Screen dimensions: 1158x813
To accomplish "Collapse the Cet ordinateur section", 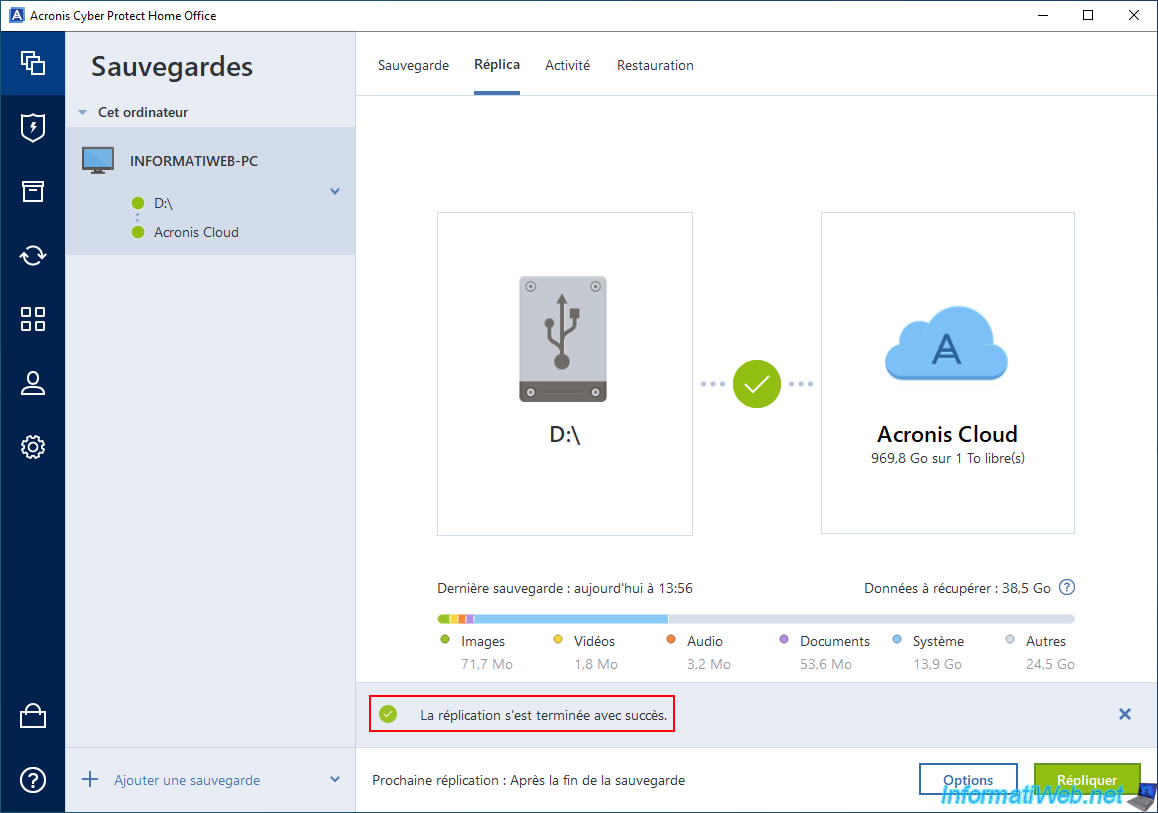I will (x=83, y=112).
